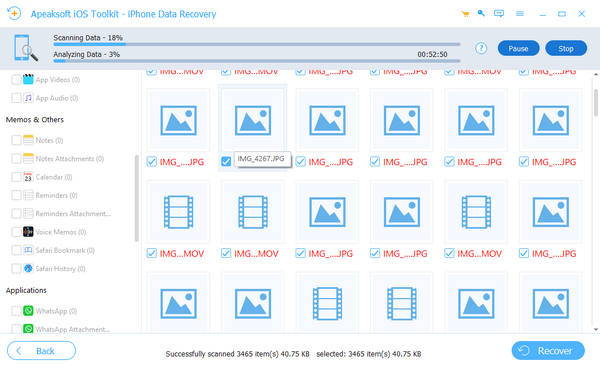Tick the Voice Memos checkbox
The image size is (600, 367).
(x=16, y=232)
